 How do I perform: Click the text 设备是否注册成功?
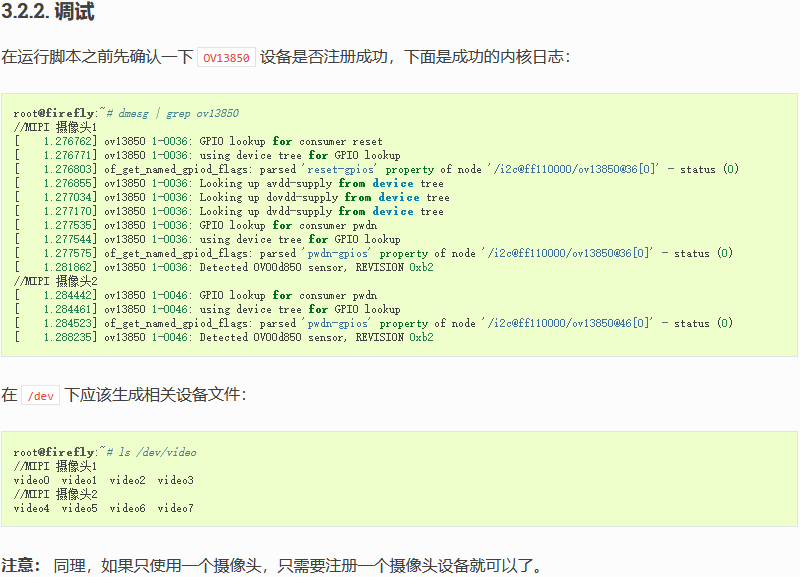(324, 57)
